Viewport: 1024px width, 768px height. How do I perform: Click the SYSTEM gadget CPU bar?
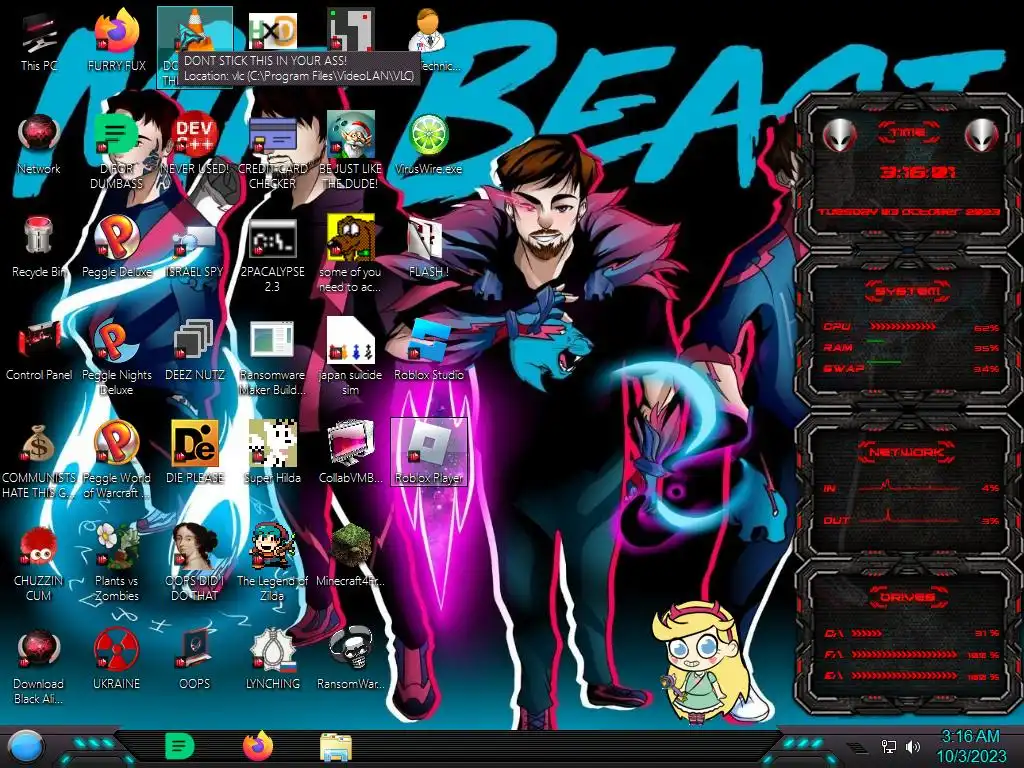coord(903,327)
